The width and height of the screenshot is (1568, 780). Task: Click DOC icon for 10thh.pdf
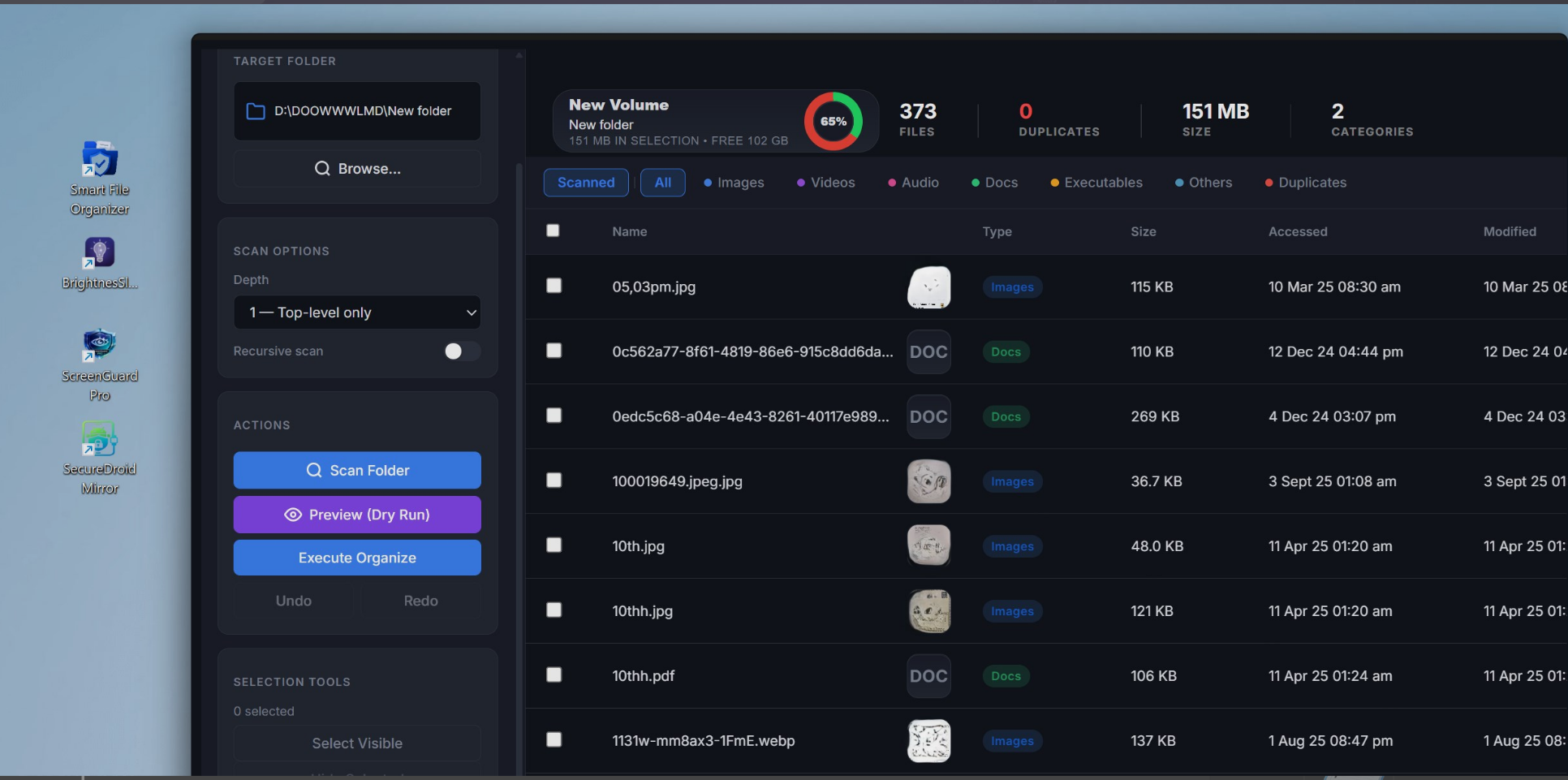(928, 676)
